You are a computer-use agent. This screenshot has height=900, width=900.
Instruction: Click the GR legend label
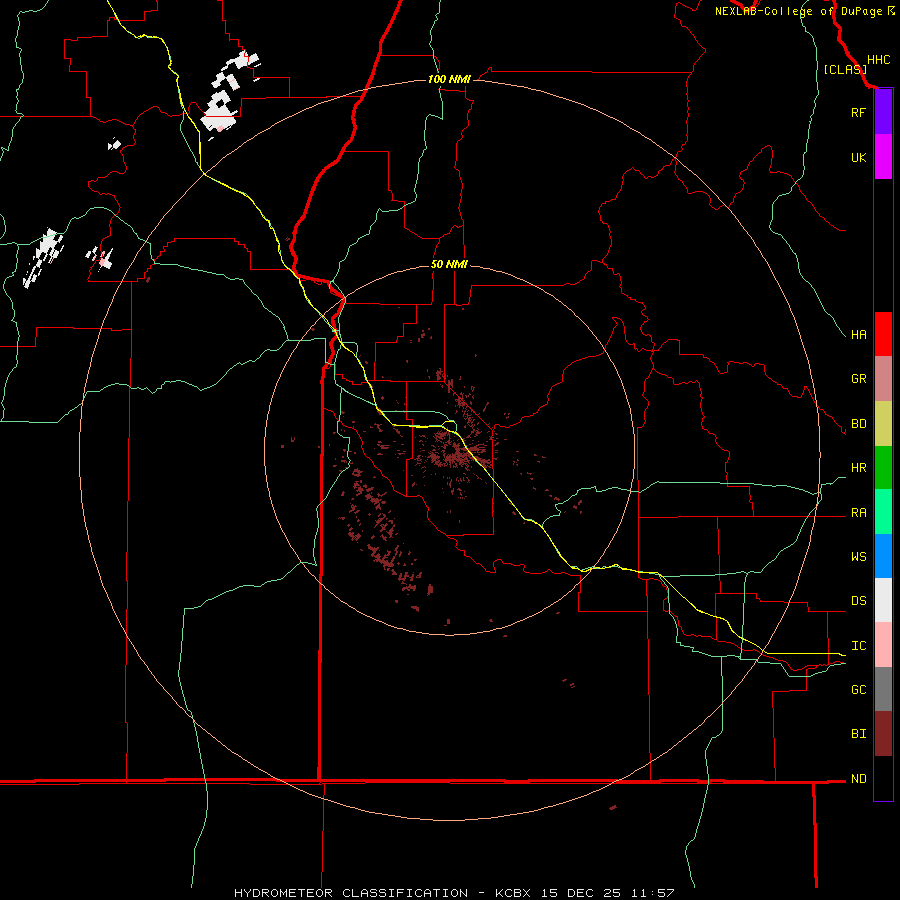[x=858, y=379]
